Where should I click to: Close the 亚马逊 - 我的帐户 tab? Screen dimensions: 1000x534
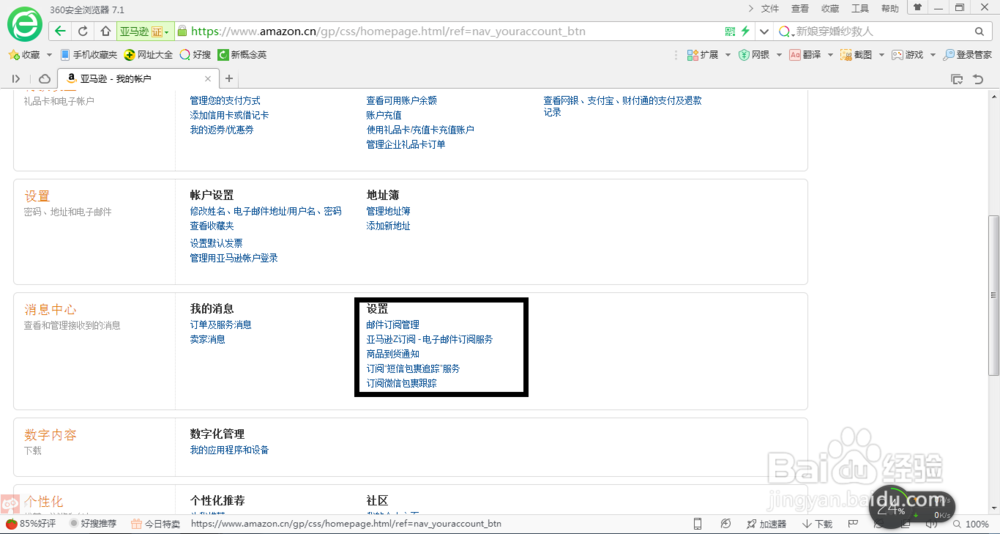click(x=208, y=78)
